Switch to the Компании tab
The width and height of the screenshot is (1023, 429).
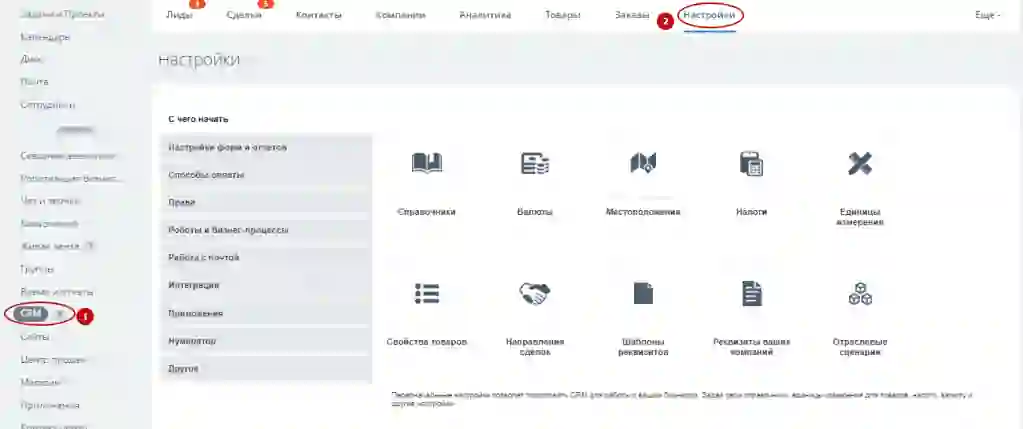tap(401, 15)
